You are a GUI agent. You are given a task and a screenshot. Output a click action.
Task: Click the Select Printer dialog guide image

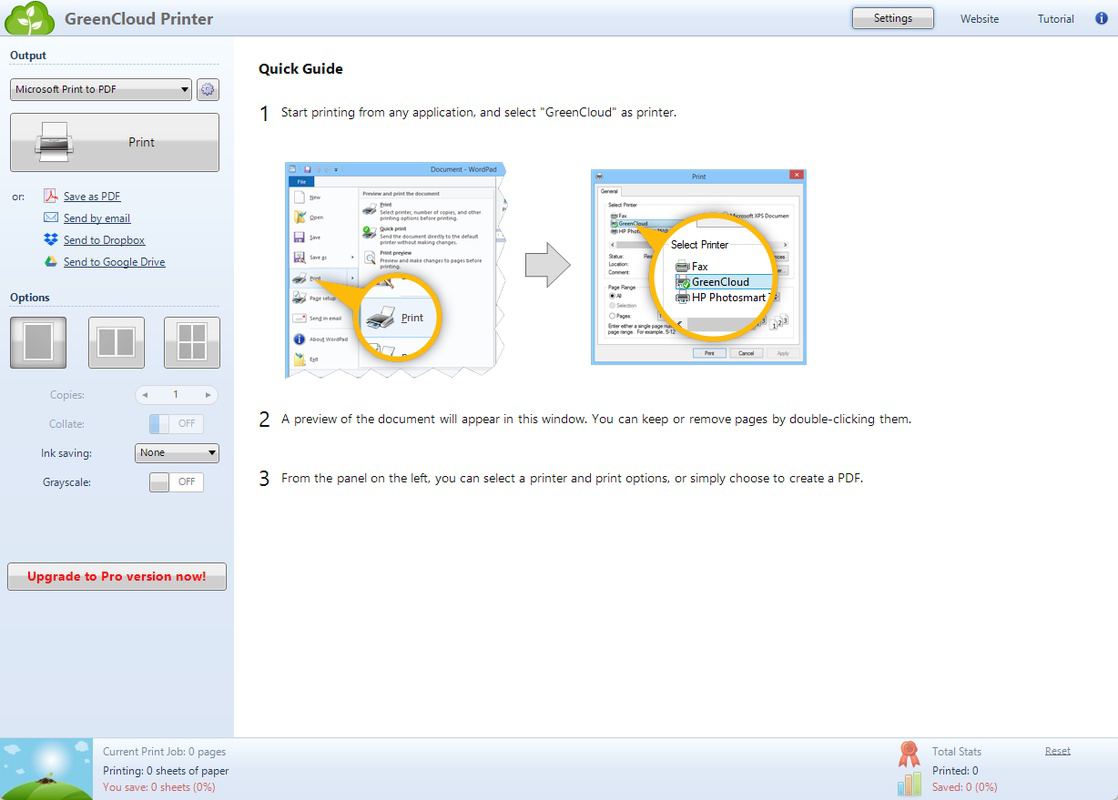(699, 267)
